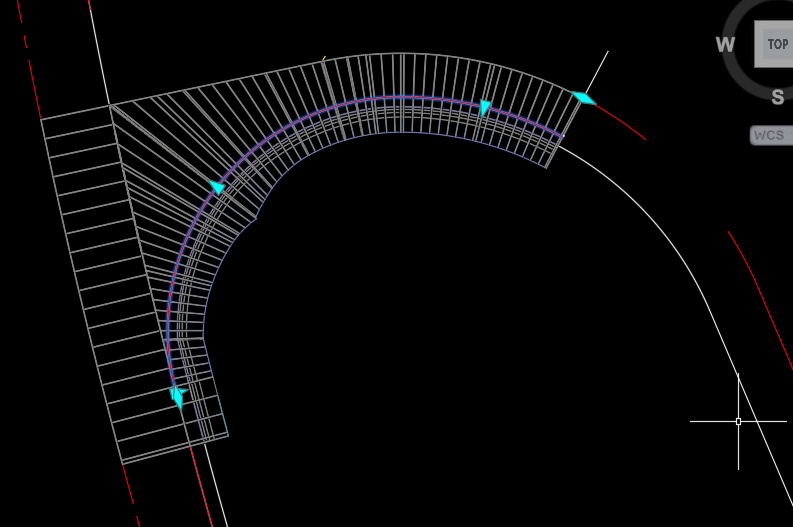This screenshot has height=527, width=793.
Task: Open the WCS coordinate system dropdown
Action: tap(772, 135)
